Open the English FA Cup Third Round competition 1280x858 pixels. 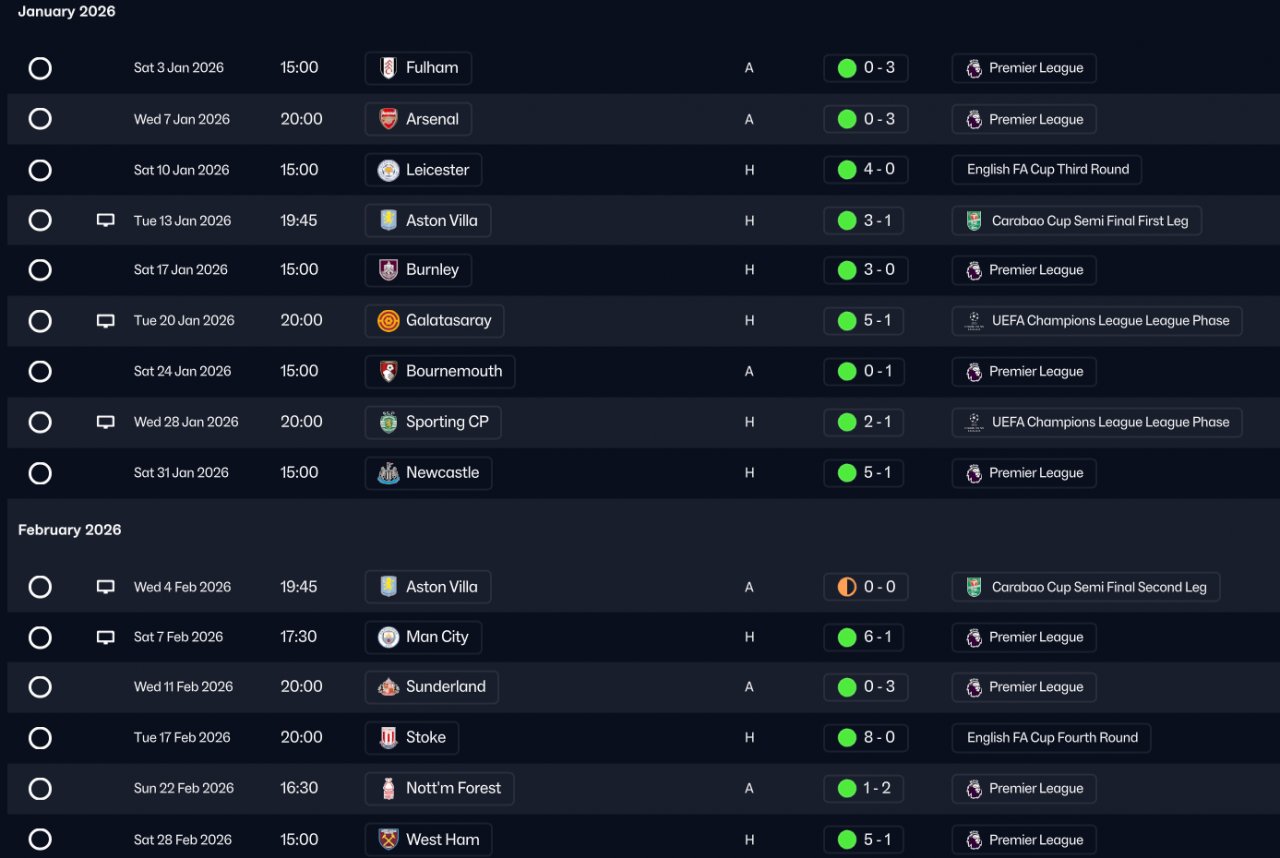point(1047,170)
